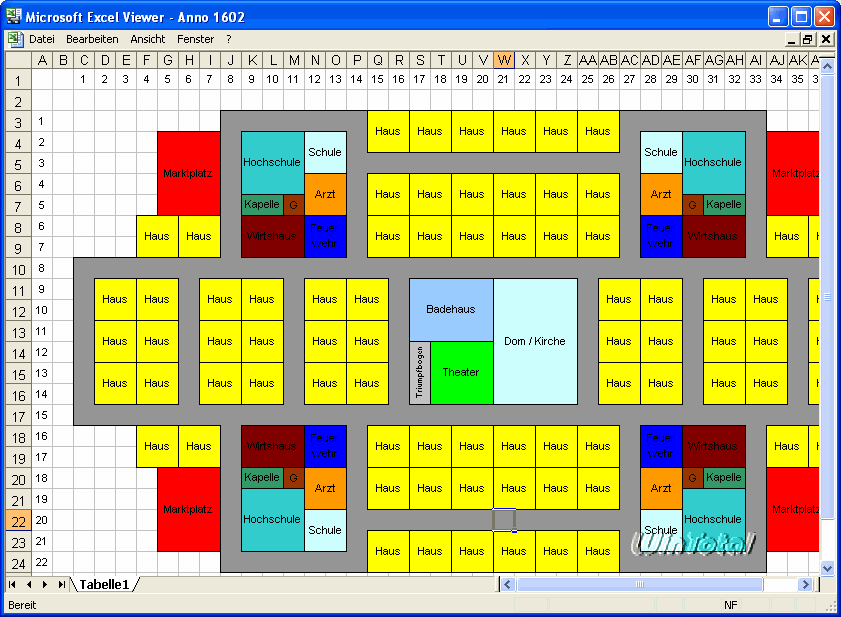Select row 10 header
Viewport: 841px width, 617px height.
click(18, 270)
